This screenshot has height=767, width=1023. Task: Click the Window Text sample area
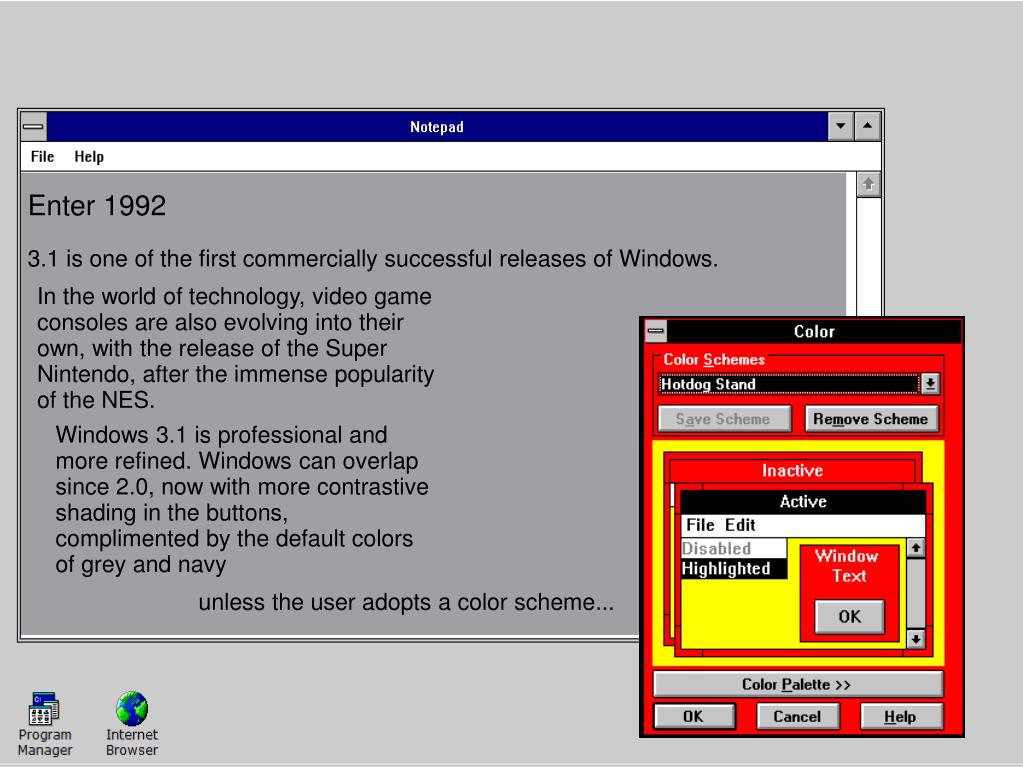coord(849,566)
